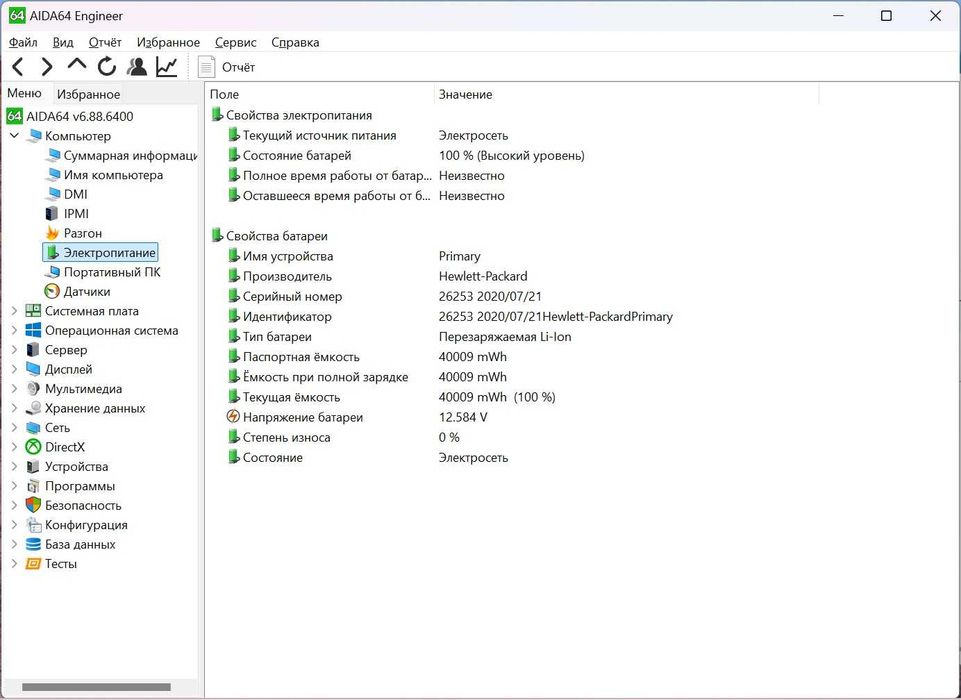Select Имя компьютера tree item
Image resolution: width=961 pixels, height=700 pixels.
click(113, 175)
